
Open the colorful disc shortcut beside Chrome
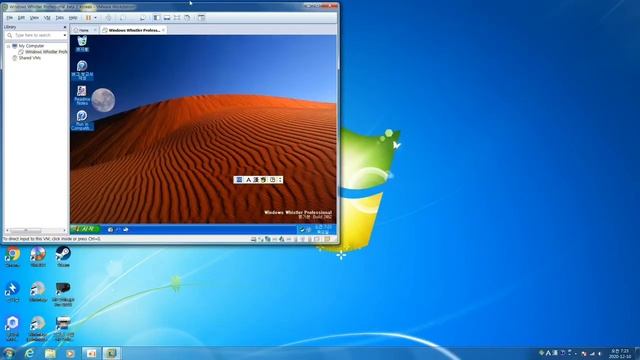pos(38,257)
